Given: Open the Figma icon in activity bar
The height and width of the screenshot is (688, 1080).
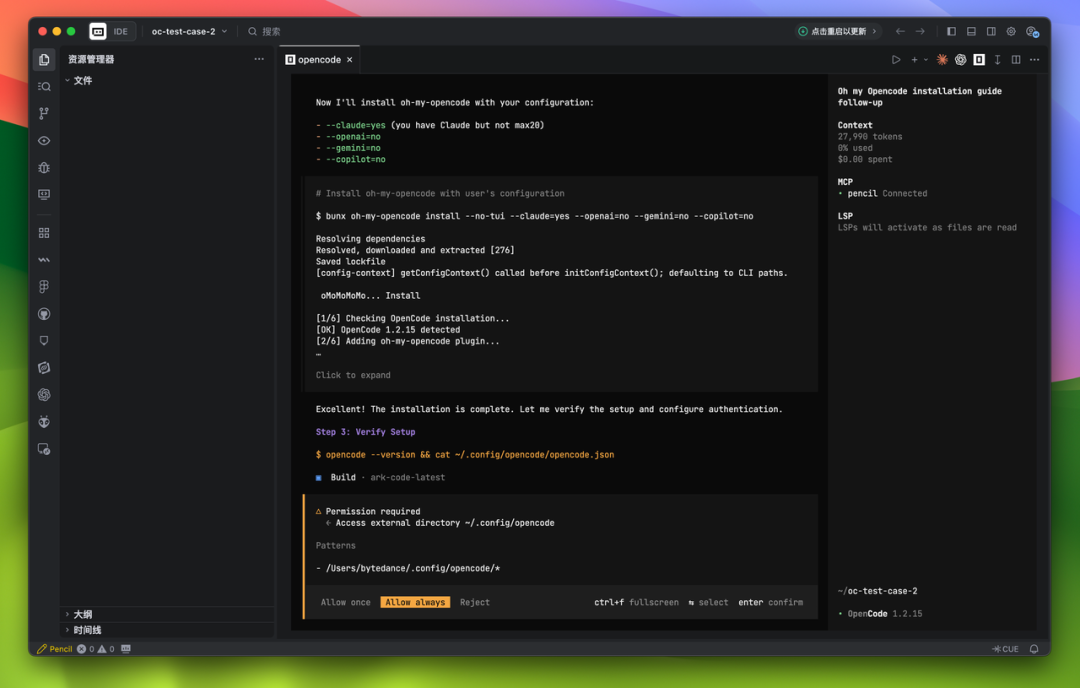Looking at the screenshot, I should 44,287.
